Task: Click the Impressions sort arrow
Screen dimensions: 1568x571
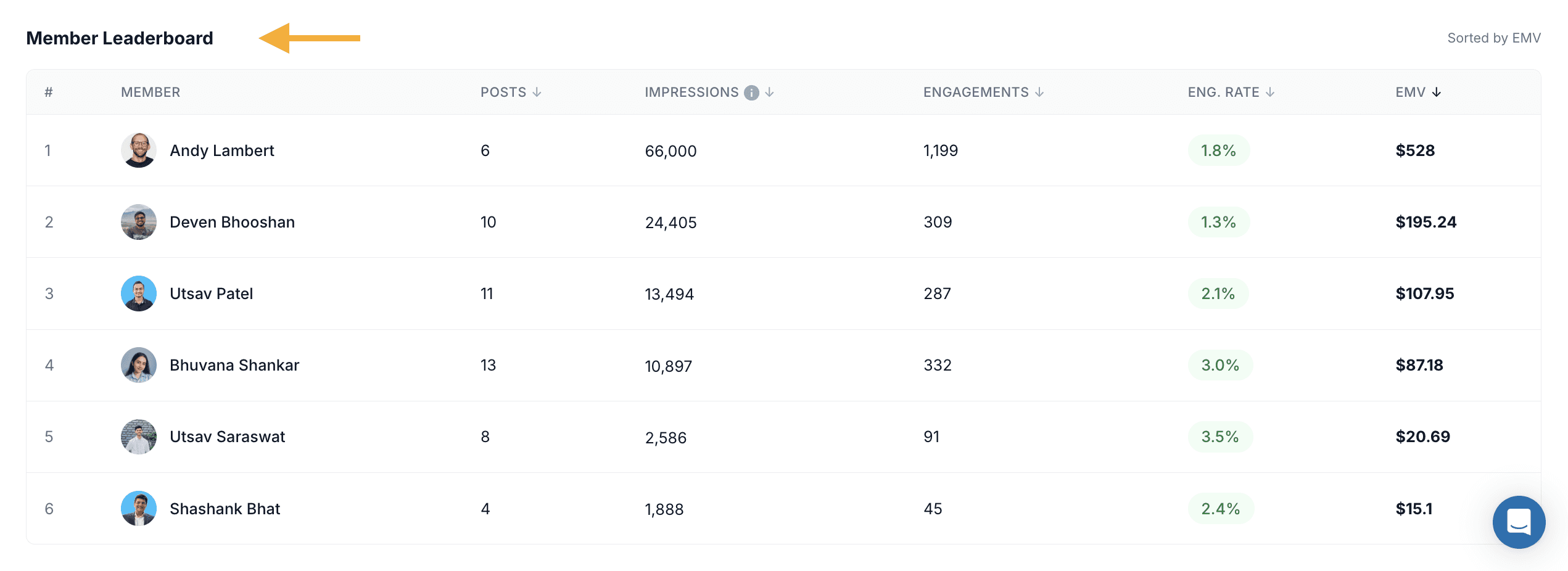Action: [x=769, y=92]
